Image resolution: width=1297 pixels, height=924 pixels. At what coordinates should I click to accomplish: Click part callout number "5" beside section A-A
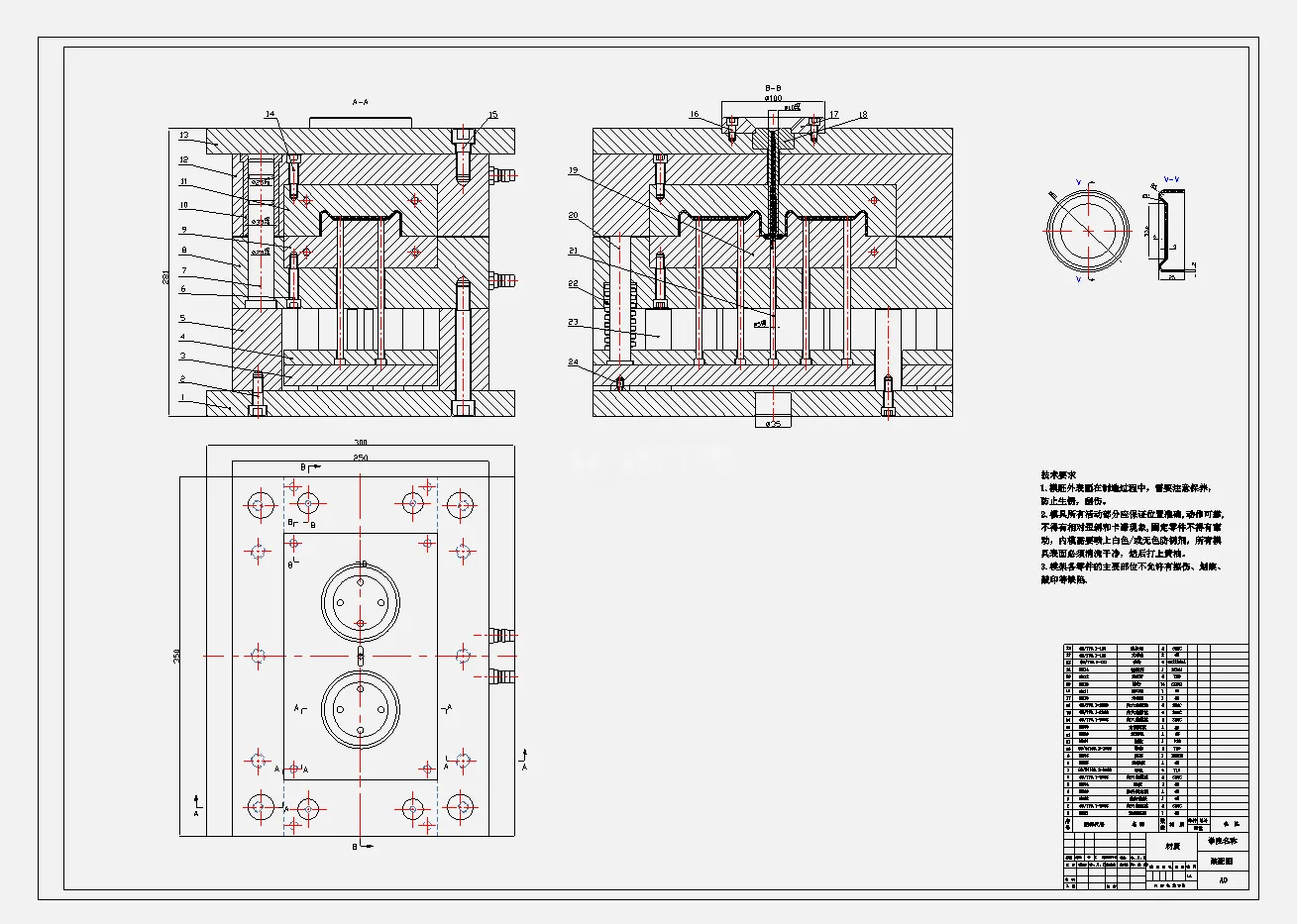182,318
